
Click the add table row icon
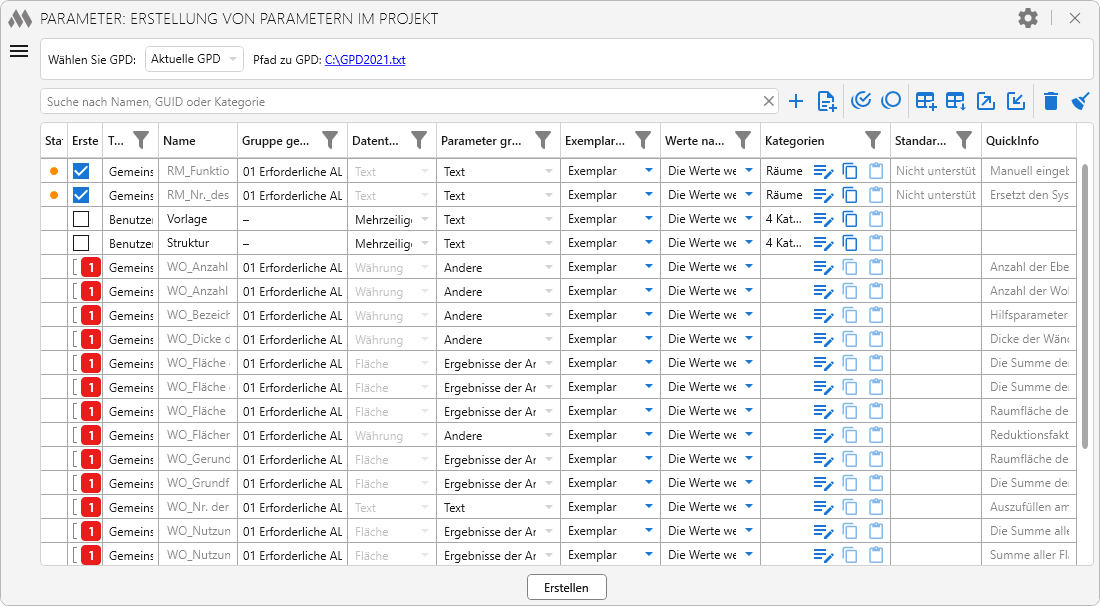coord(926,101)
